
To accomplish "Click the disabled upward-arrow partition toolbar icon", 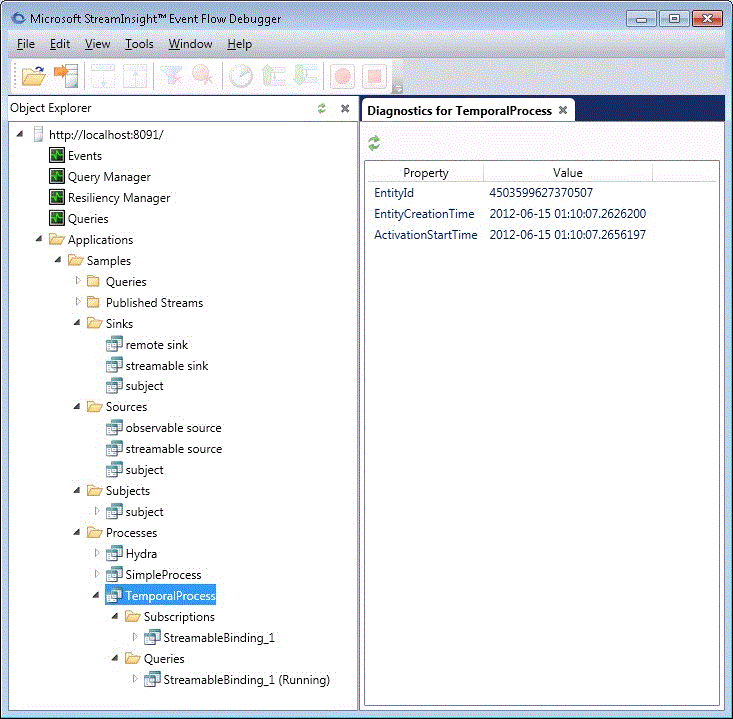I will coord(135,76).
